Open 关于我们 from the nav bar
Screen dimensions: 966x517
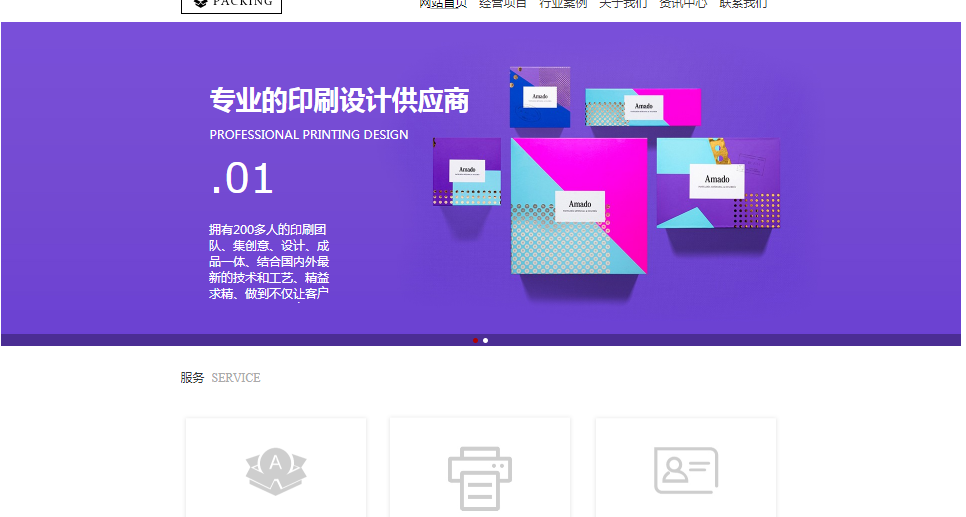pos(622,4)
